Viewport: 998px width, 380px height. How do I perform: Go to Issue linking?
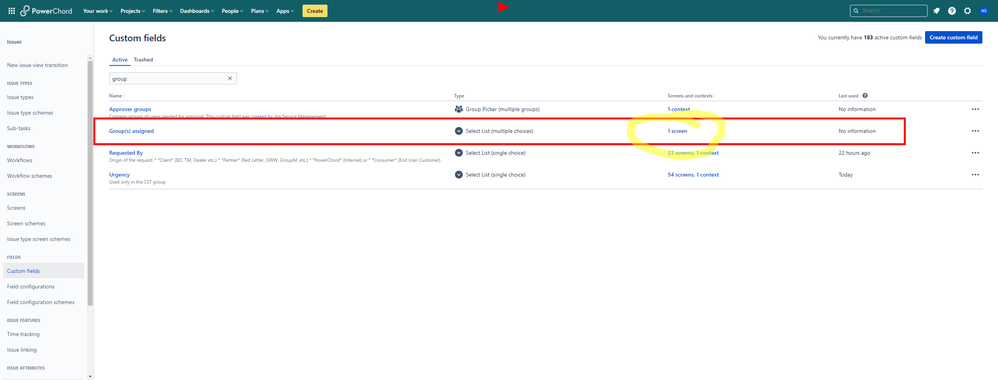(22, 349)
